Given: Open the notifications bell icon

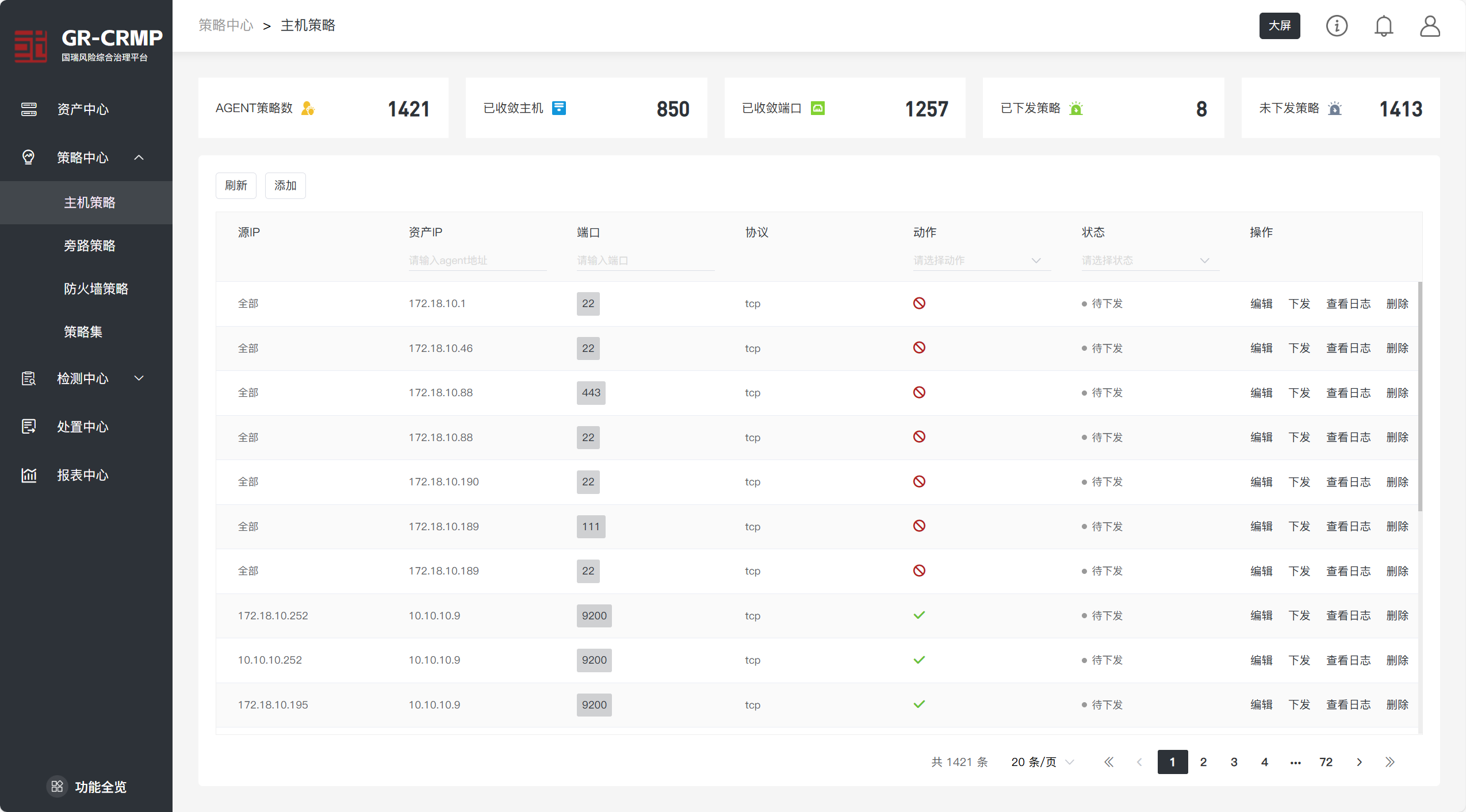Looking at the screenshot, I should tap(1384, 26).
